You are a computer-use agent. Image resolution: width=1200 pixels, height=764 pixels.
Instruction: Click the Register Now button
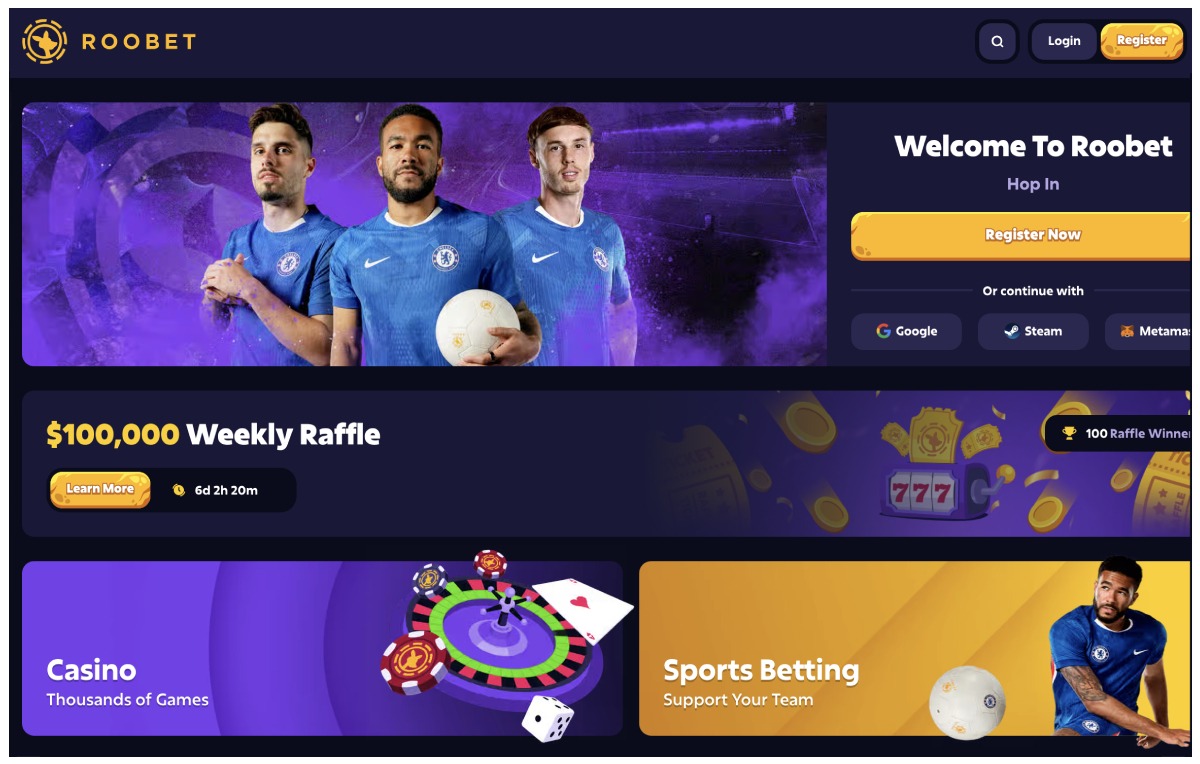coord(1032,235)
